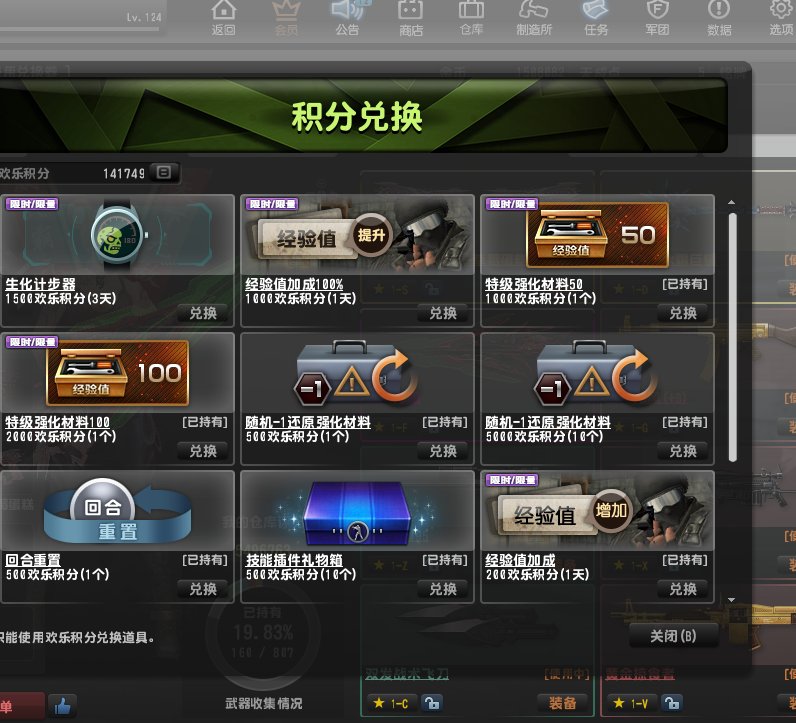Click the 装备 button in background inventory
The width and height of the screenshot is (796, 723).
[562, 703]
